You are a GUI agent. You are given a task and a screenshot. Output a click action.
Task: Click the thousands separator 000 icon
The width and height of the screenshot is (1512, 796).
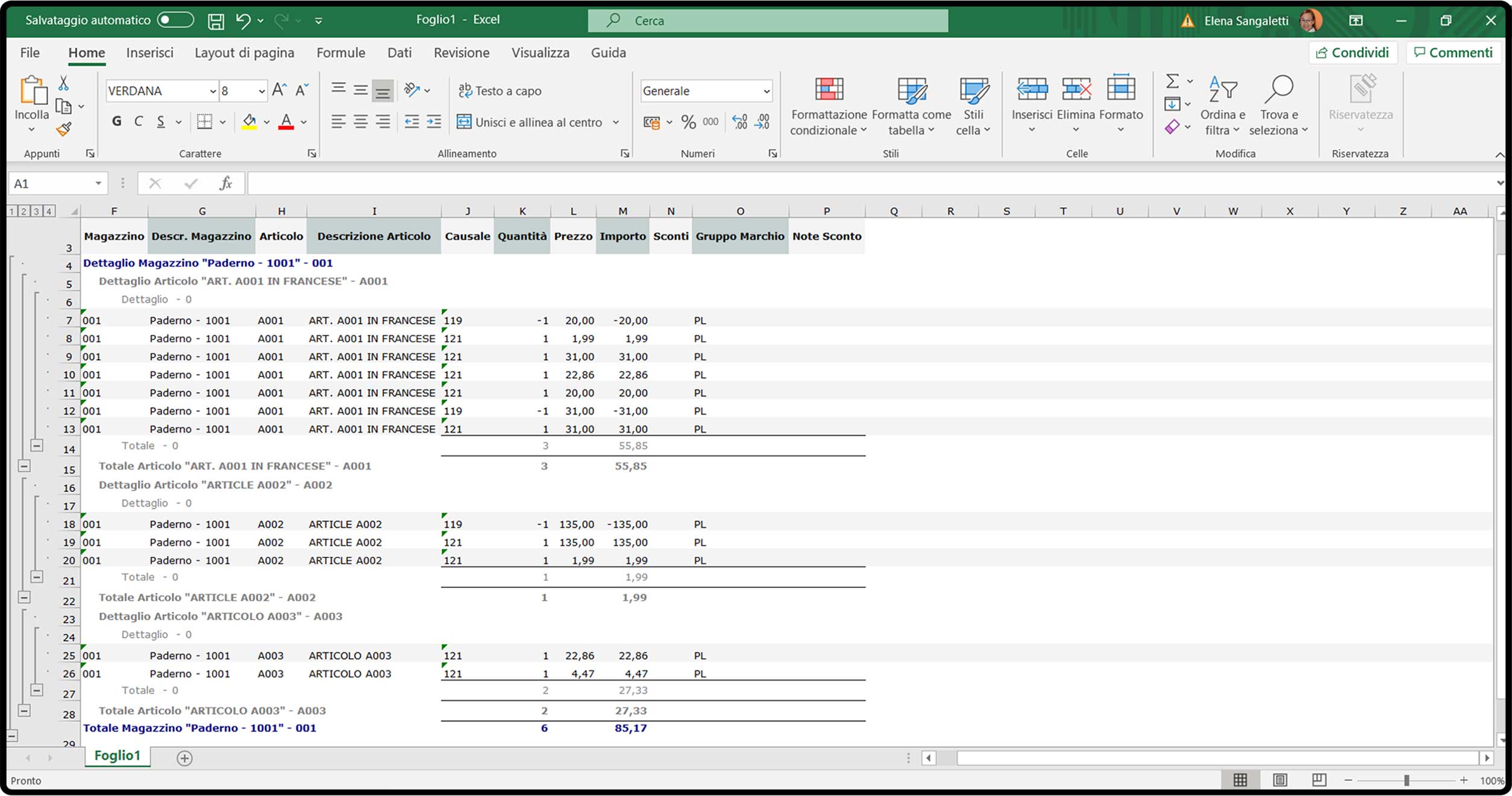pyautogui.click(x=711, y=122)
